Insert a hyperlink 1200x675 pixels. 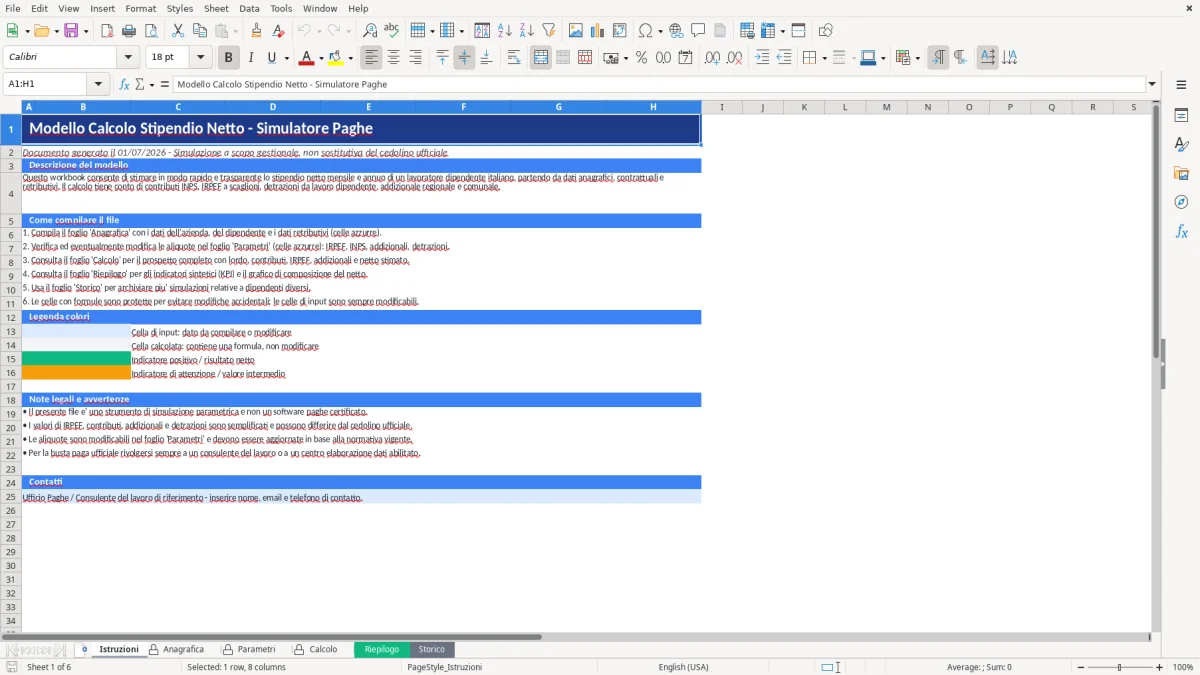[x=676, y=31]
